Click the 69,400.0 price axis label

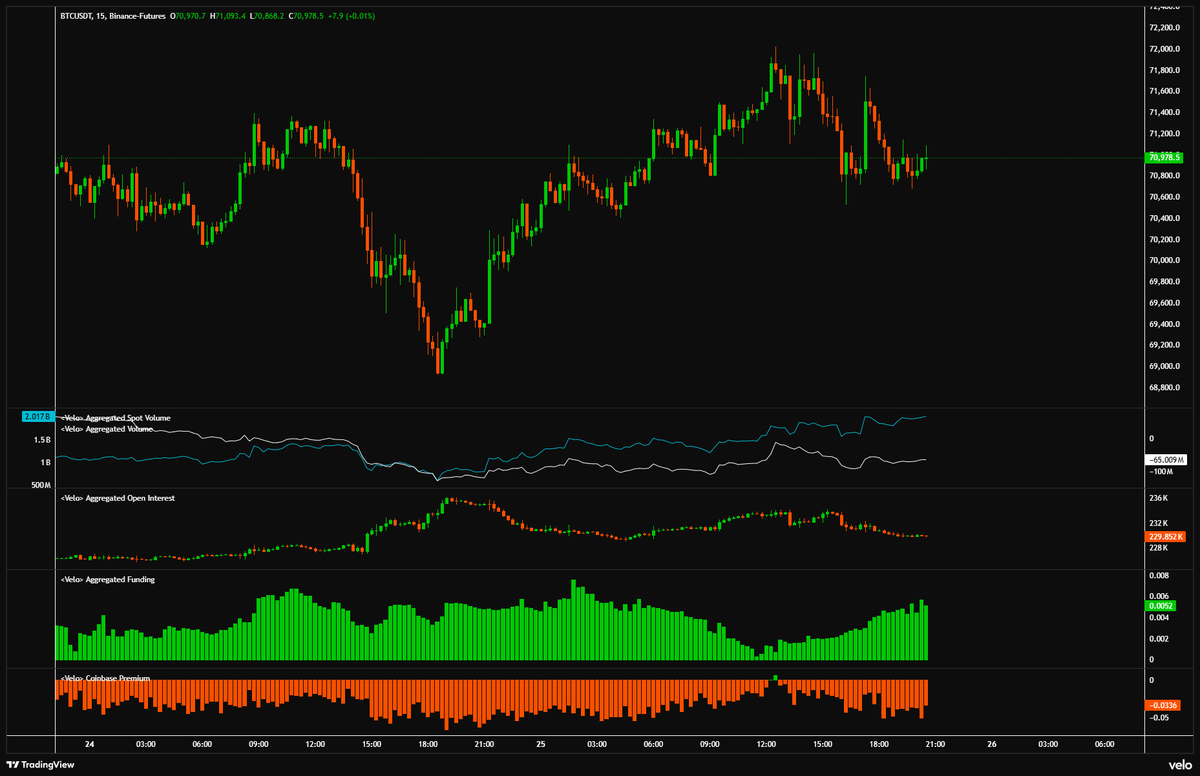click(1166, 325)
